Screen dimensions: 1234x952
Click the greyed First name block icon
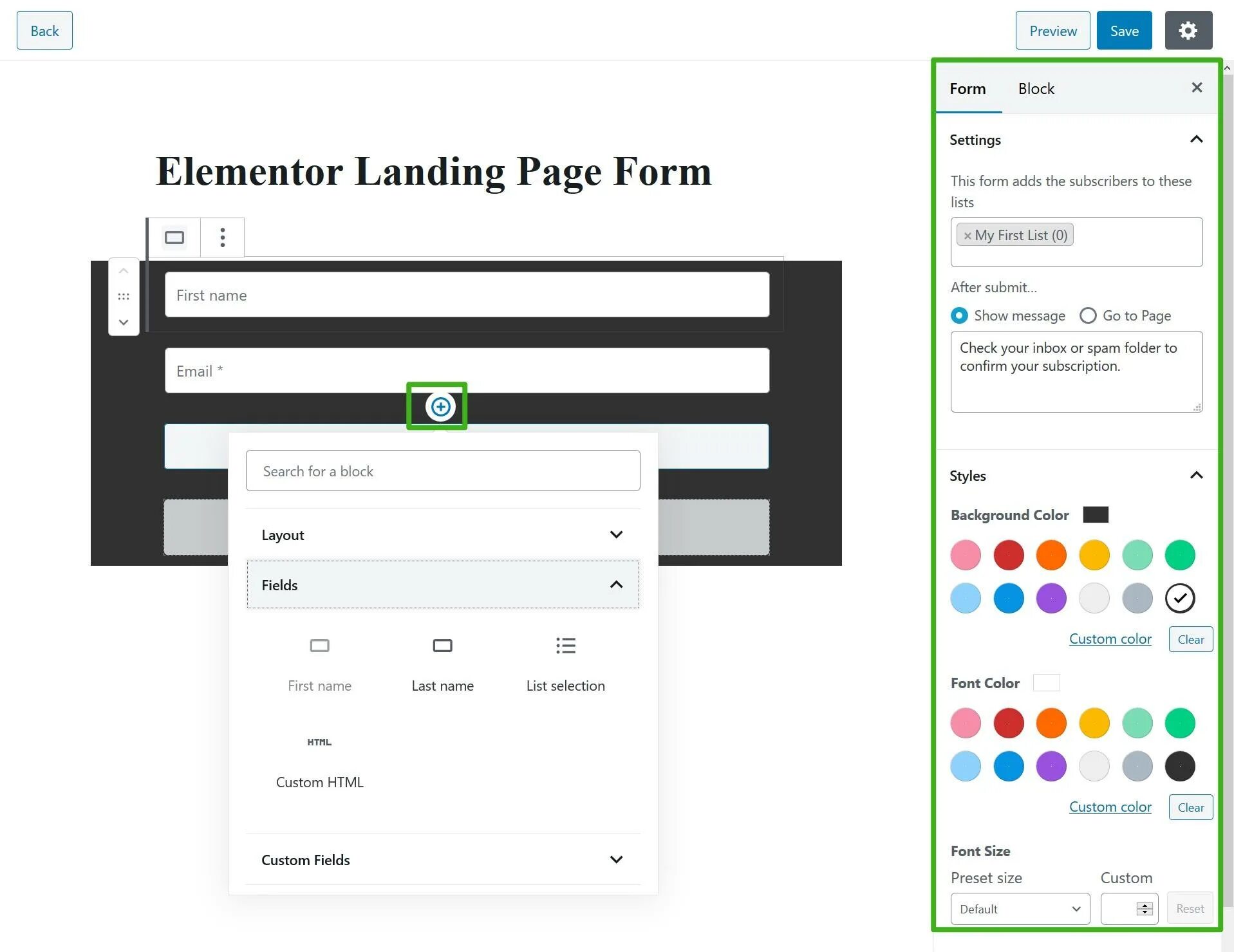click(x=320, y=646)
